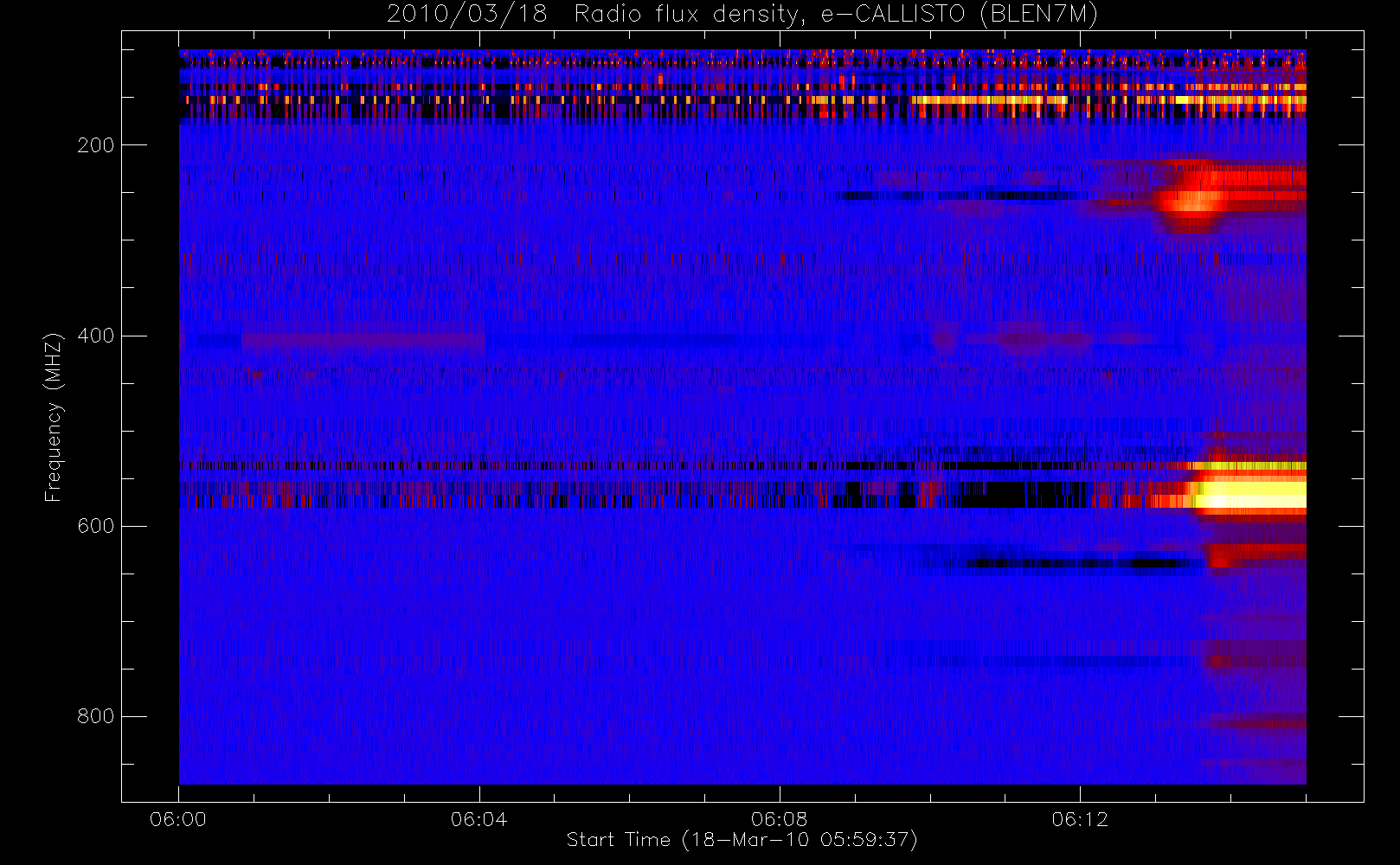Click the 06:08 time tick label
Viewport: 1400px width, 865px height.
[779, 819]
